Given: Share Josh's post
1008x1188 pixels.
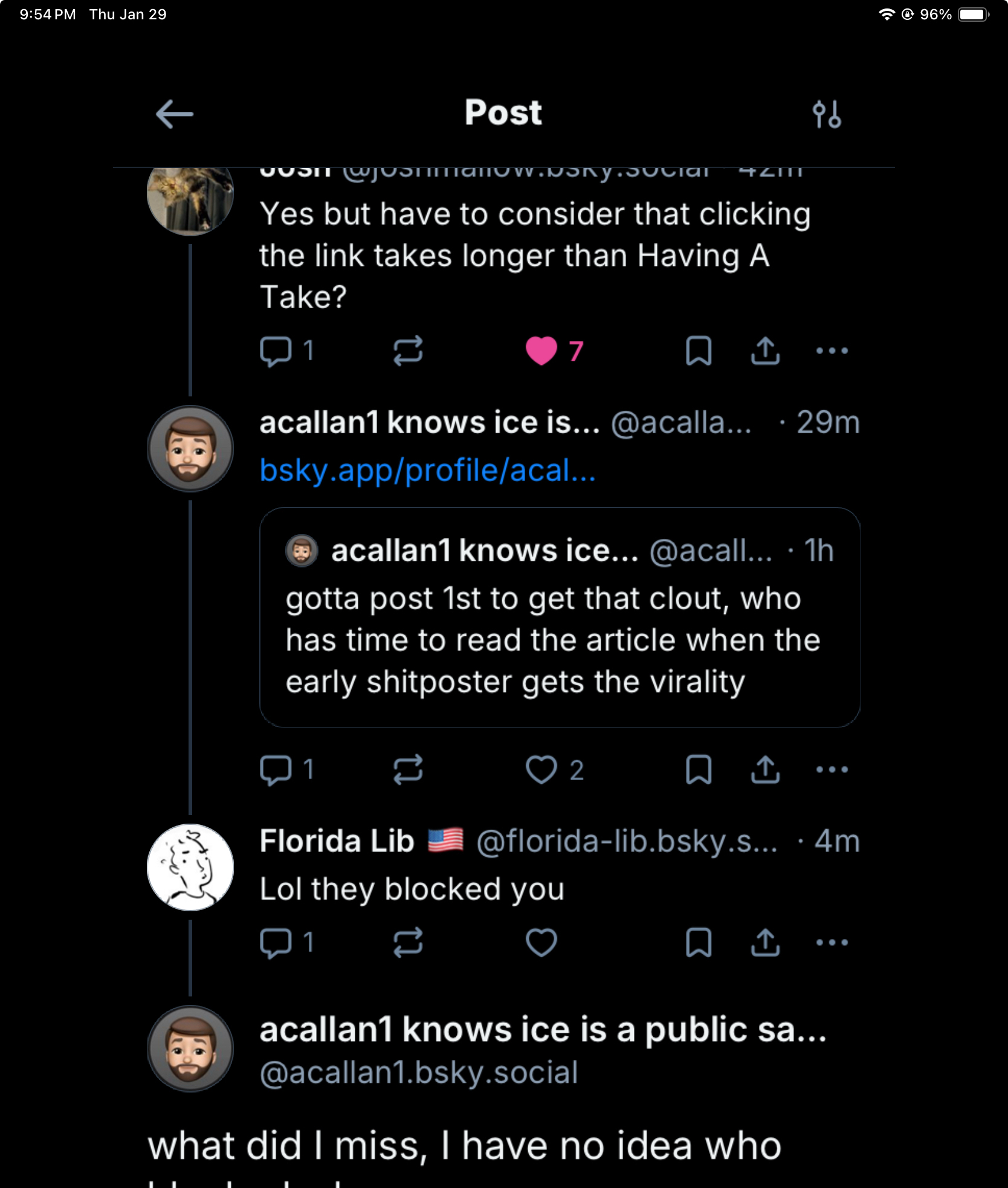Looking at the screenshot, I should coord(765,350).
